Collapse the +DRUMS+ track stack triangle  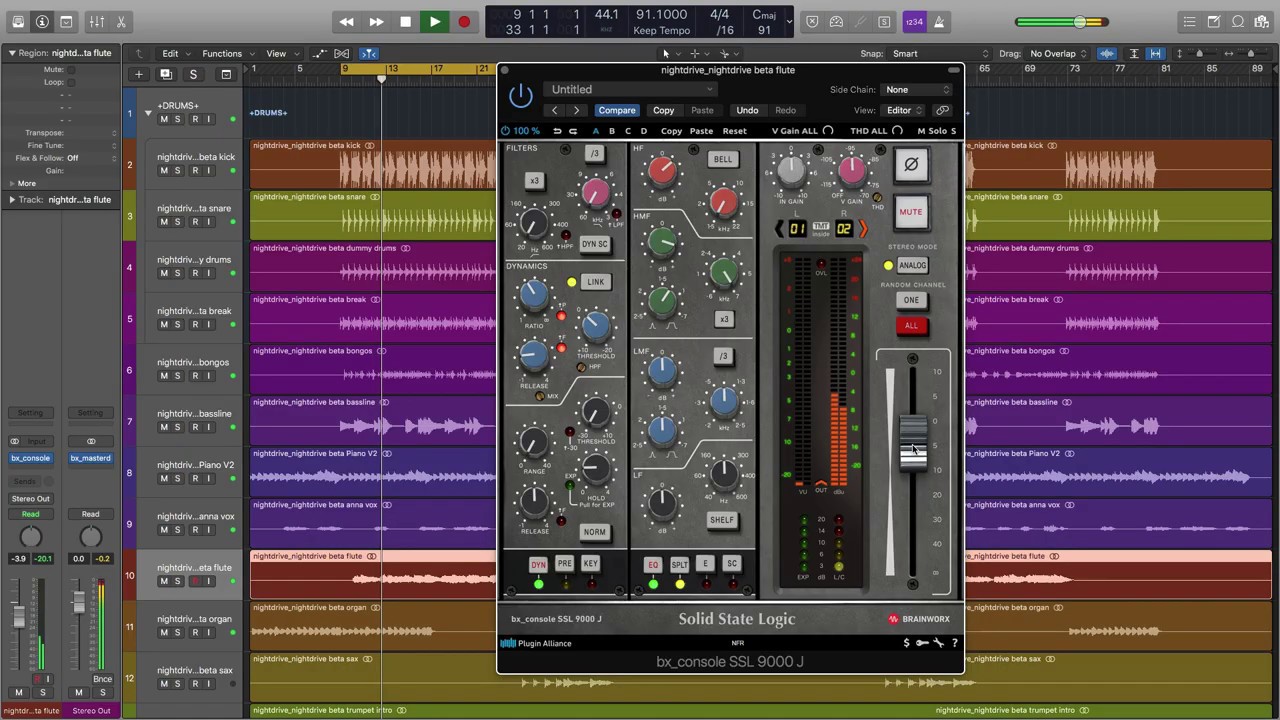point(148,112)
